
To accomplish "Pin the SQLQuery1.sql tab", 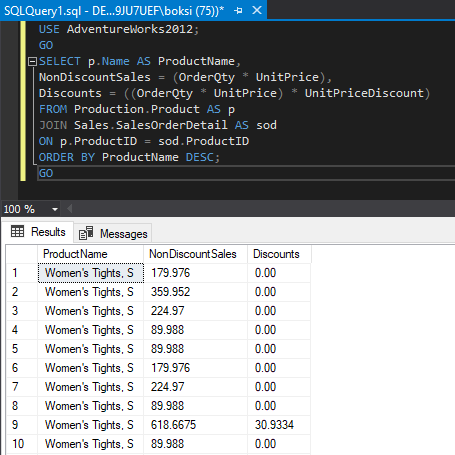I will [x=238, y=11].
